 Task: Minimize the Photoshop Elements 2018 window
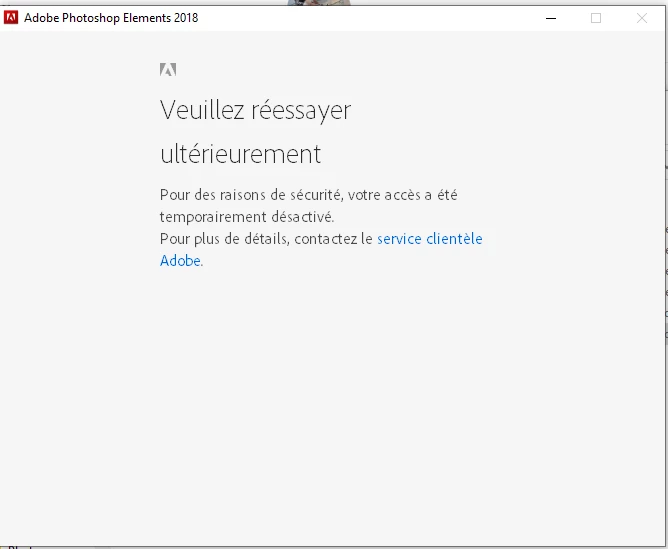[551, 18]
